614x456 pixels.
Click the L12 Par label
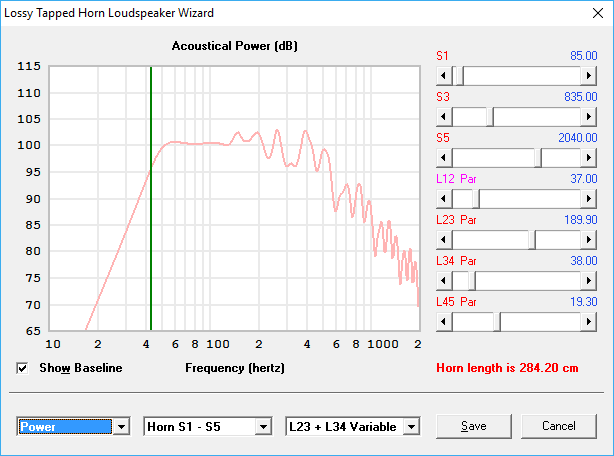tap(456, 179)
